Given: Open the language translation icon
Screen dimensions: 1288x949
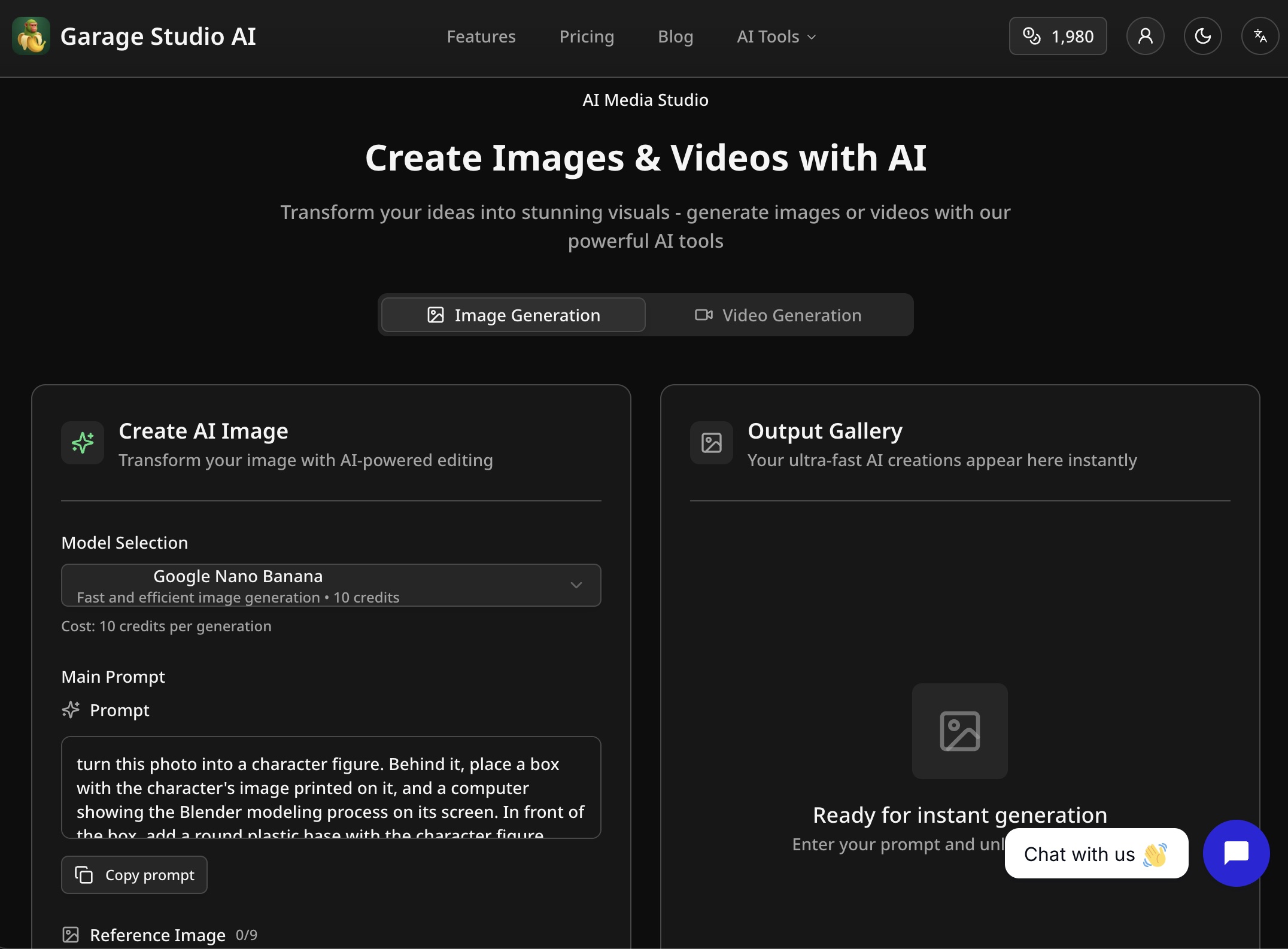Looking at the screenshot, I should (x=1260, y=36).
